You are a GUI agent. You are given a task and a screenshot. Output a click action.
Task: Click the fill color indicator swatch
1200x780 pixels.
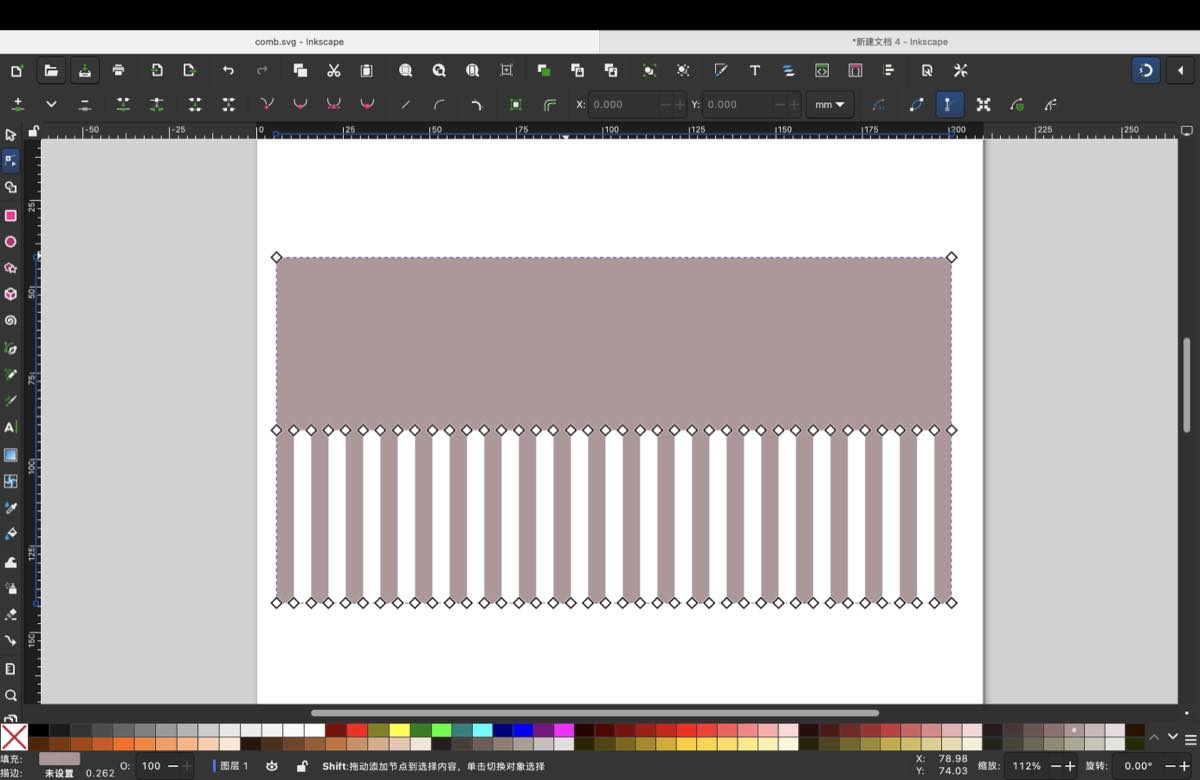[x=59, y=759]
